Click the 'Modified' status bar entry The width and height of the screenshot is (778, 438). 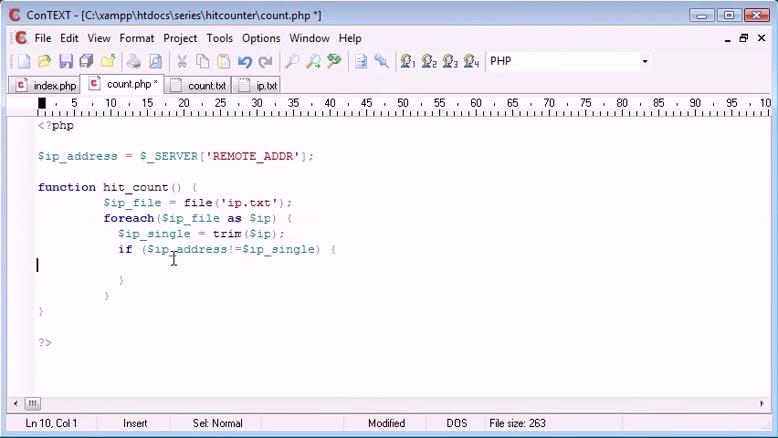(x=386, y=423)
